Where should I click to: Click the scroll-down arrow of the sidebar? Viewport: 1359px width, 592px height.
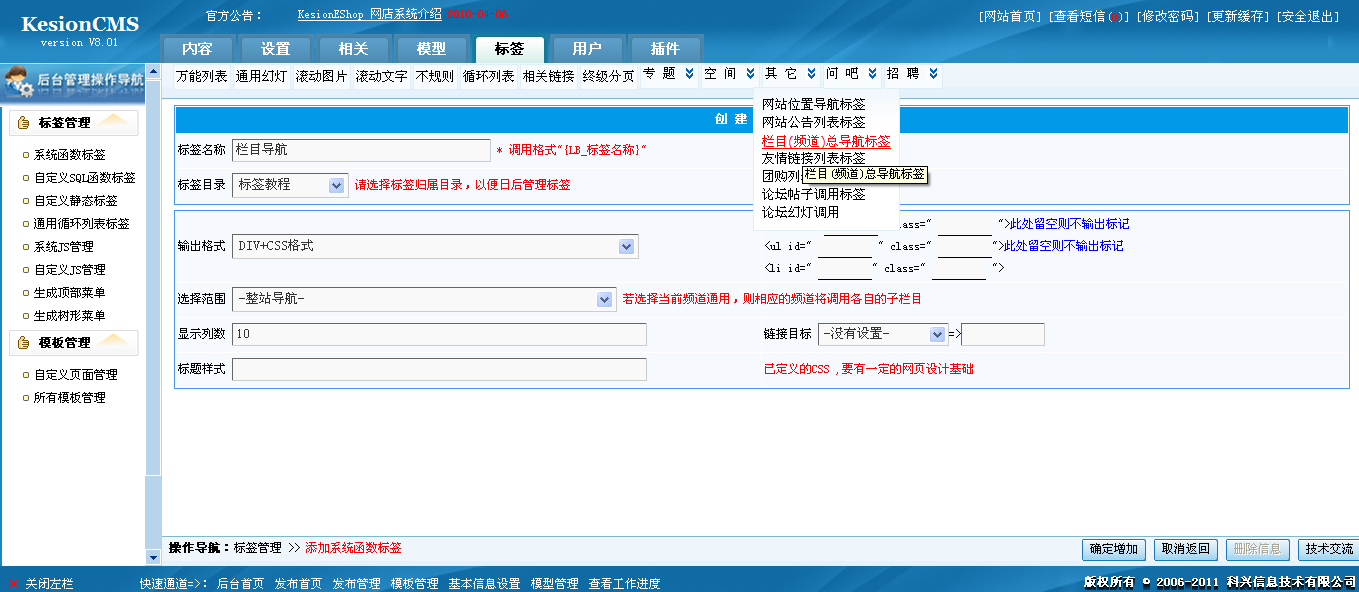pos(153,557)
